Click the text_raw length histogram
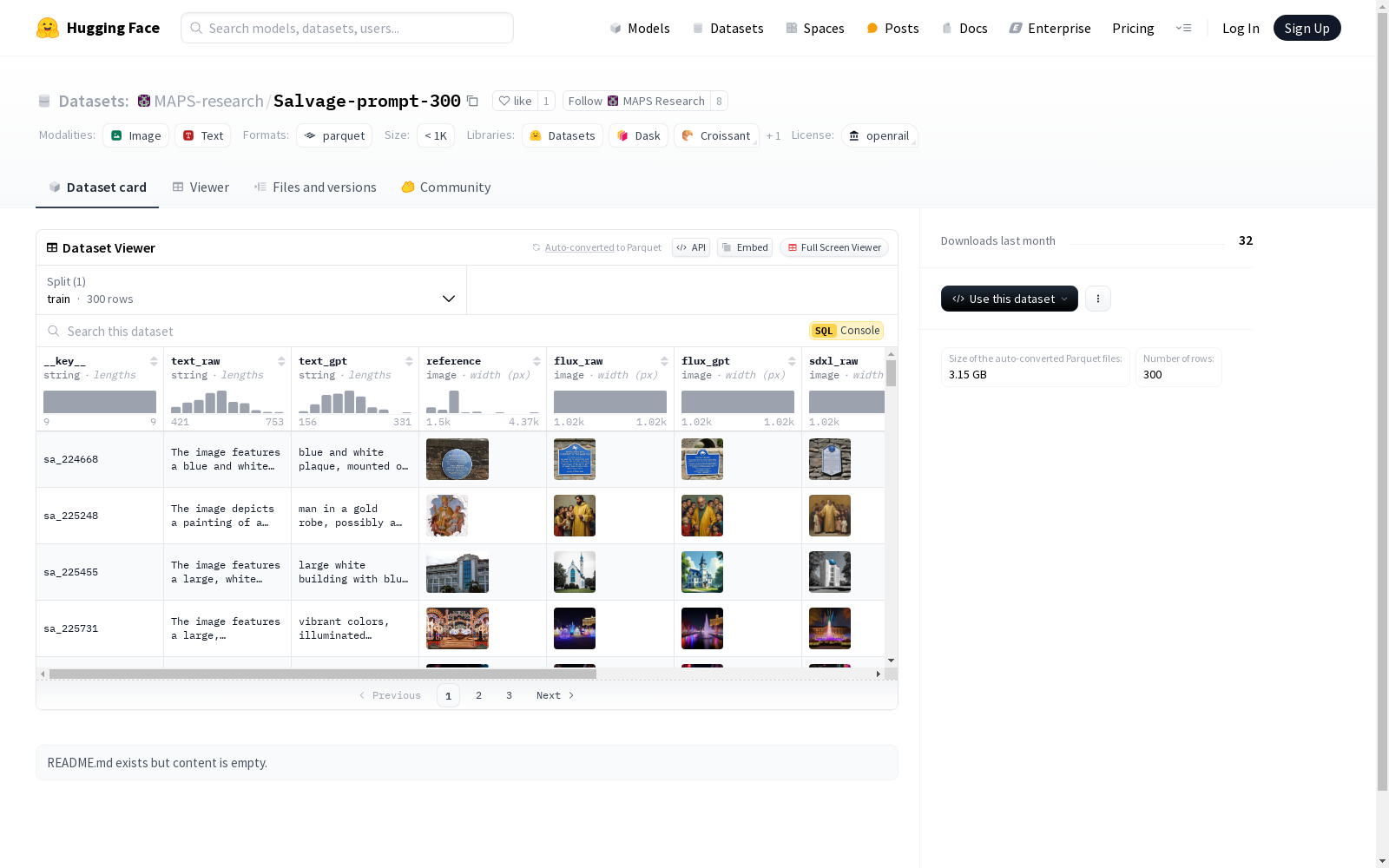 (227, 402)
